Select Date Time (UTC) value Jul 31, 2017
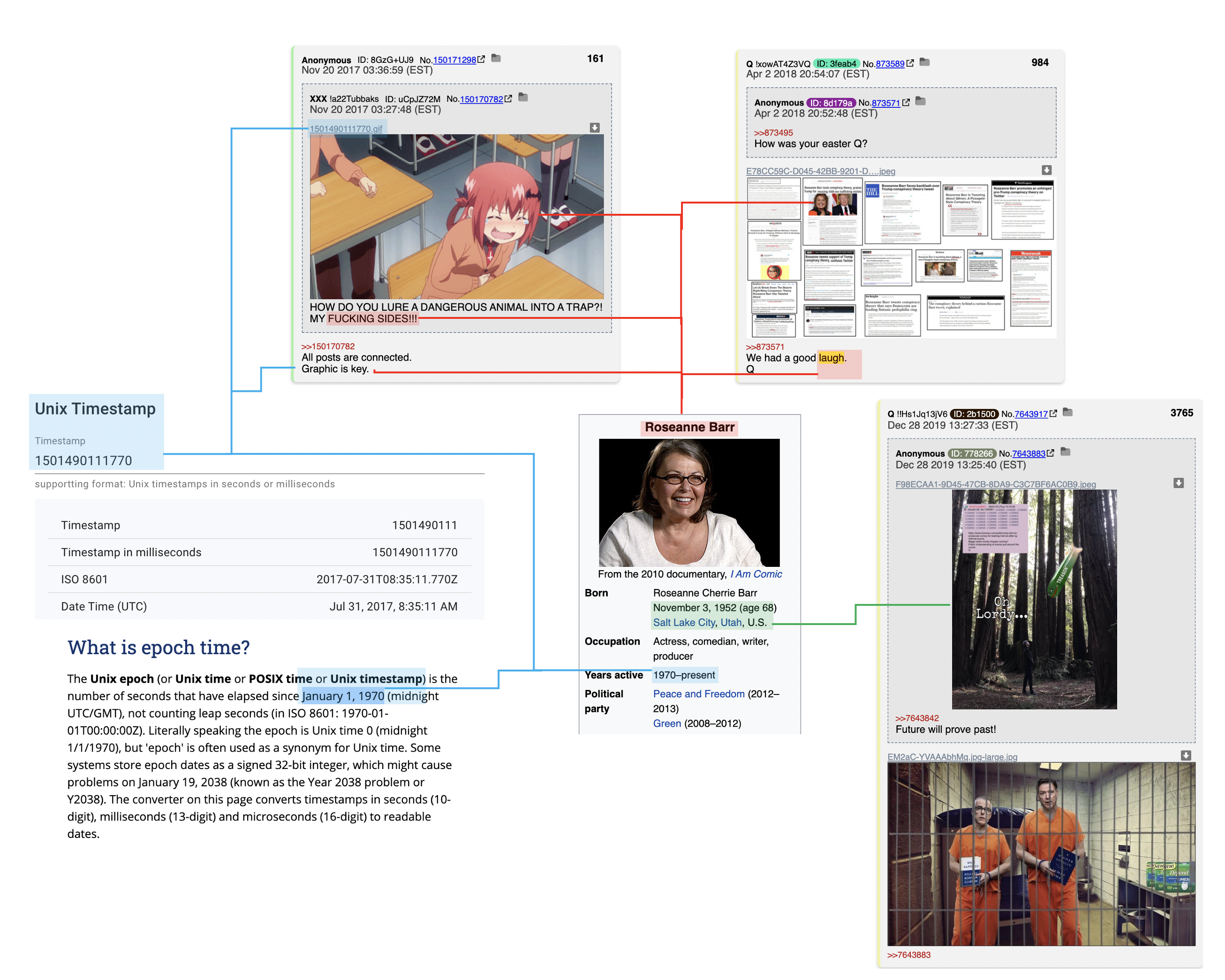 394,607
